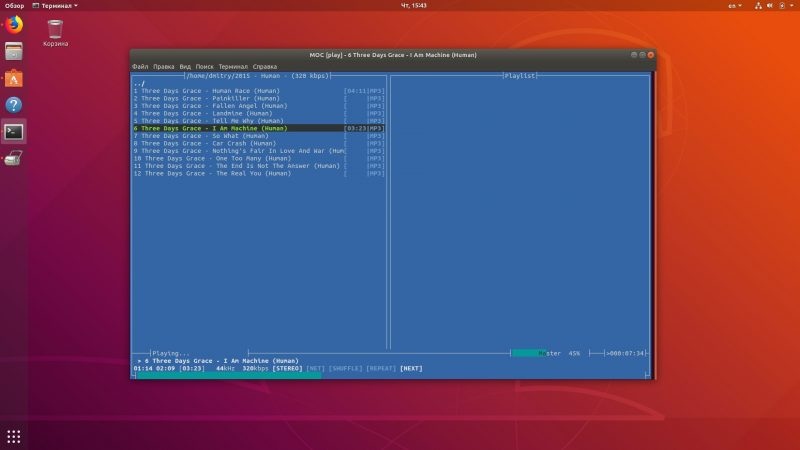Click the song progress bar
This screenshot has height=450, width=800.
click(x=391, y=376)
